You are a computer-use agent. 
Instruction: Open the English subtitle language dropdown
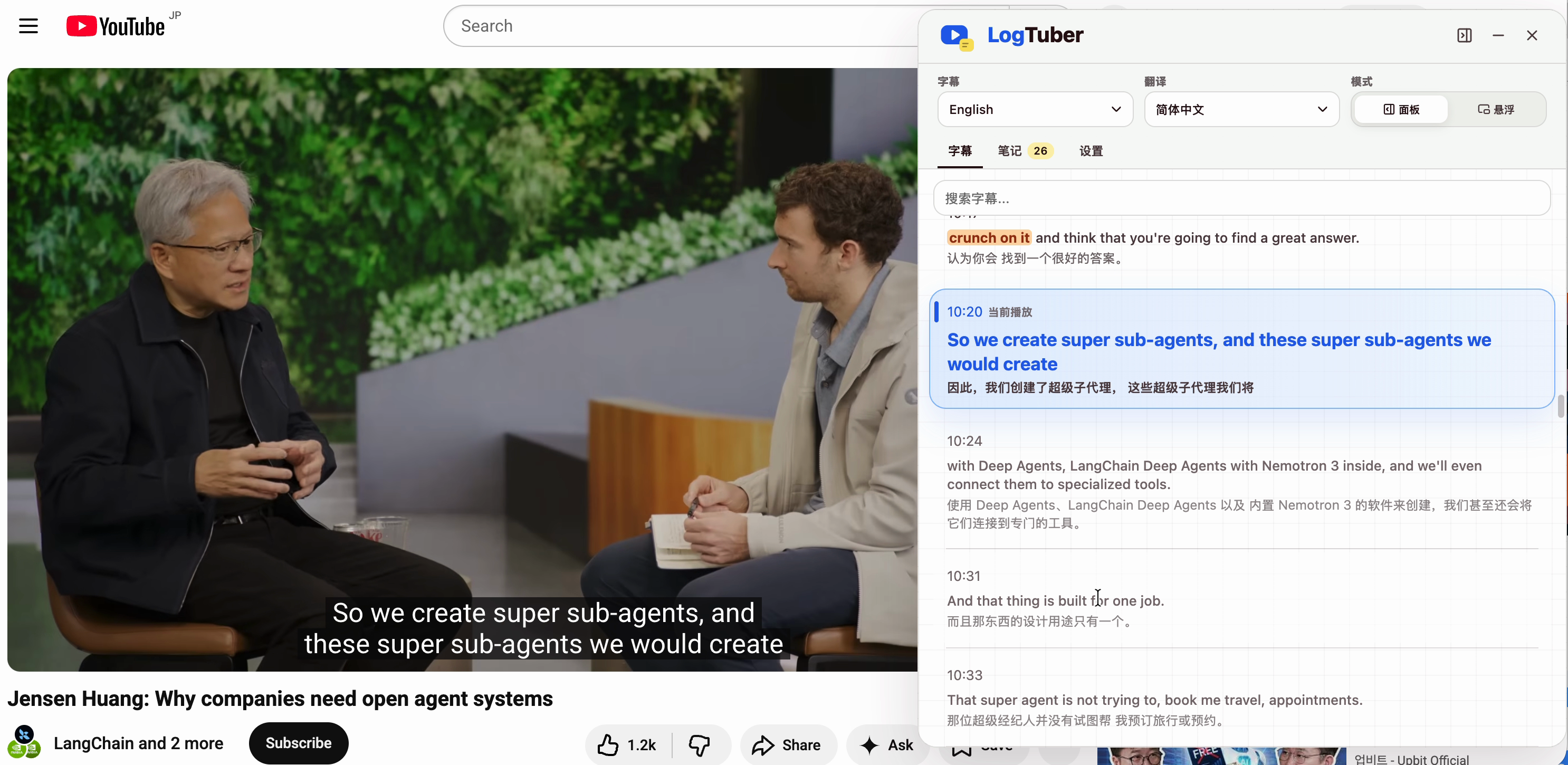pos(1035,110)
